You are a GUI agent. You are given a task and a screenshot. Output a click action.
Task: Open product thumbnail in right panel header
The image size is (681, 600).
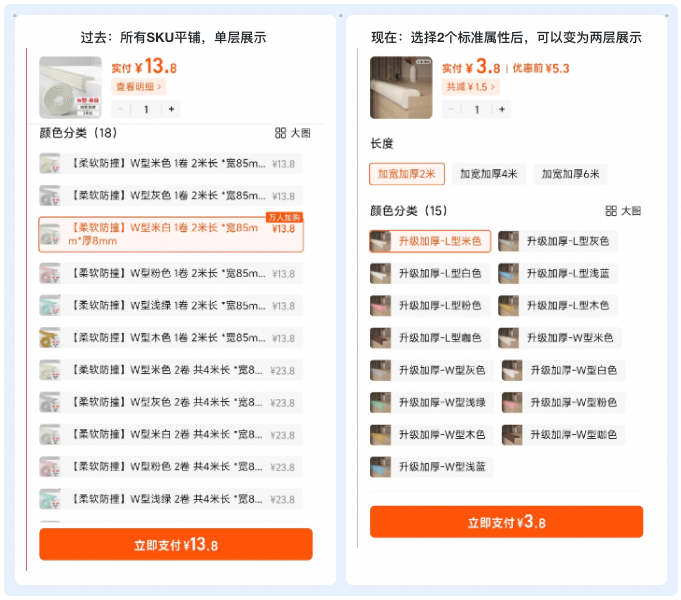tap(401, 87)
